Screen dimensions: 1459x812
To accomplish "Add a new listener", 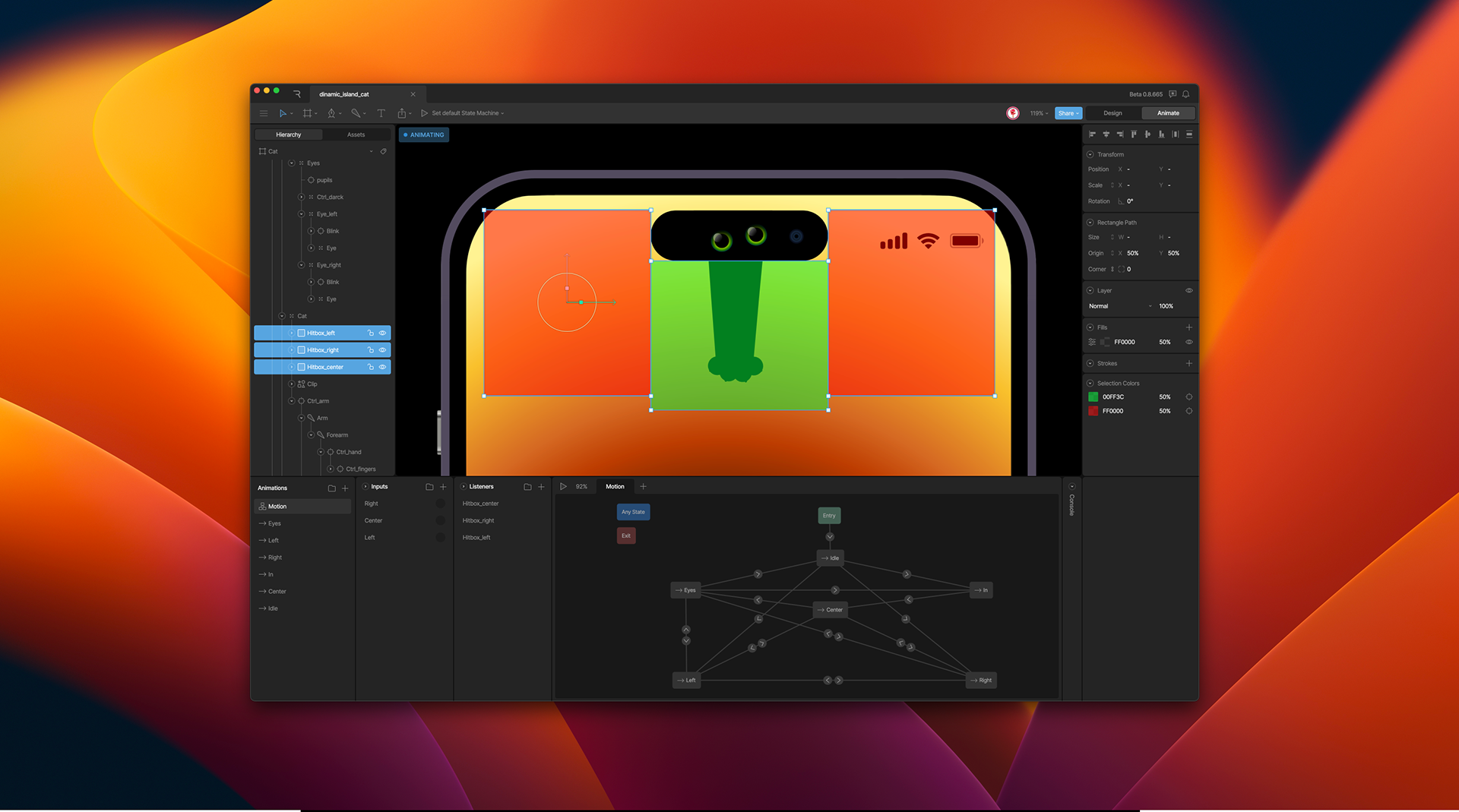I will coord(541,487).
